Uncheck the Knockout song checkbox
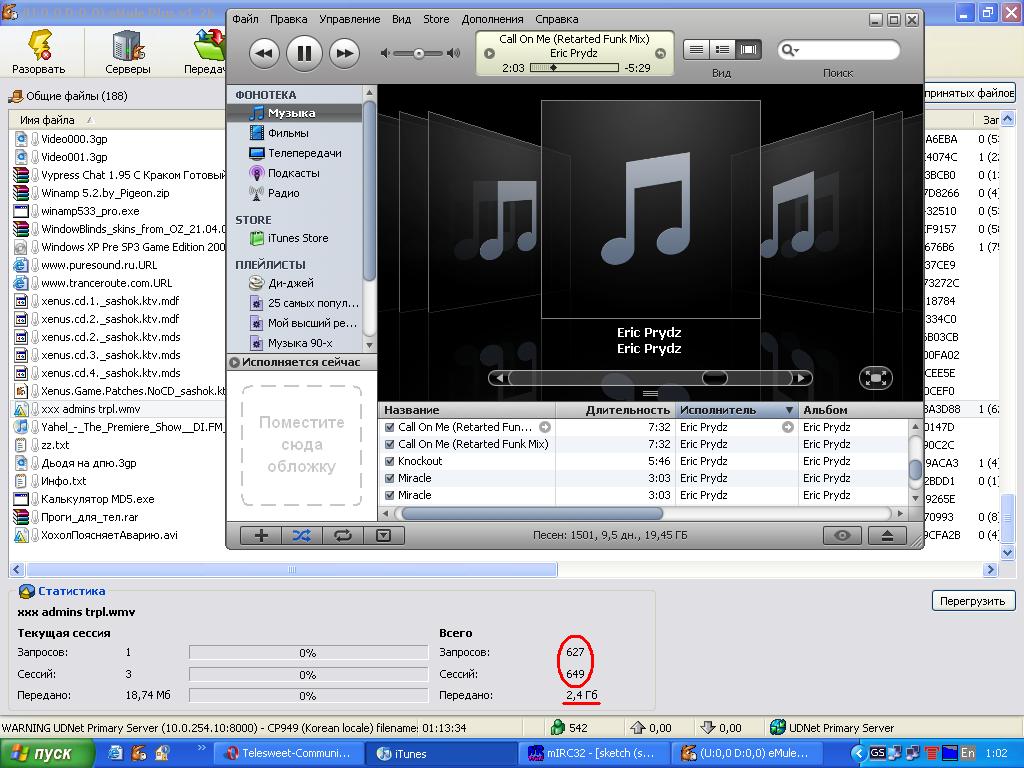 point(390,461)
